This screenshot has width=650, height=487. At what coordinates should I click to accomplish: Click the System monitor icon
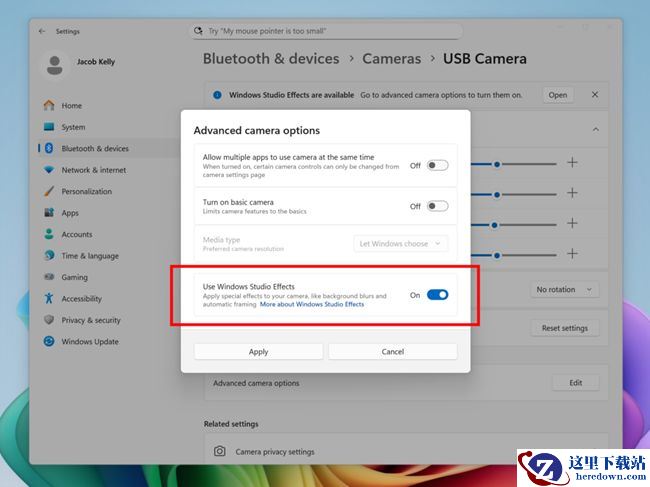click(49, 127)
